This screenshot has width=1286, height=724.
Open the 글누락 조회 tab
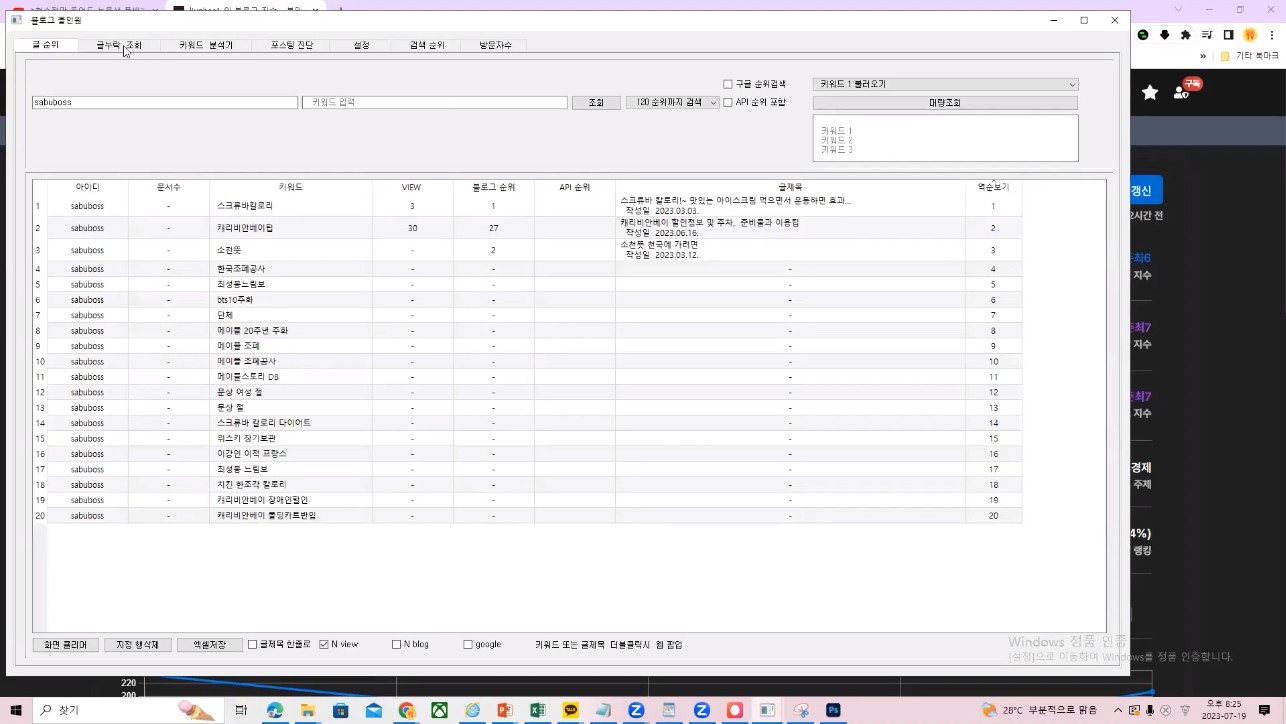(119, 45)
